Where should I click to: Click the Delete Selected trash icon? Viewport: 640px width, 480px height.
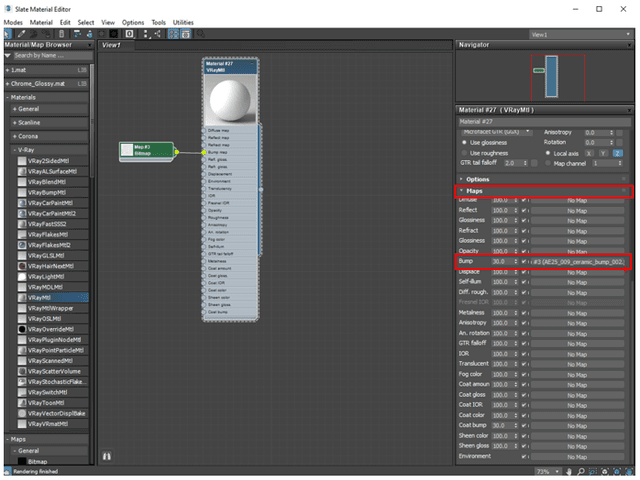click(62, 34)
